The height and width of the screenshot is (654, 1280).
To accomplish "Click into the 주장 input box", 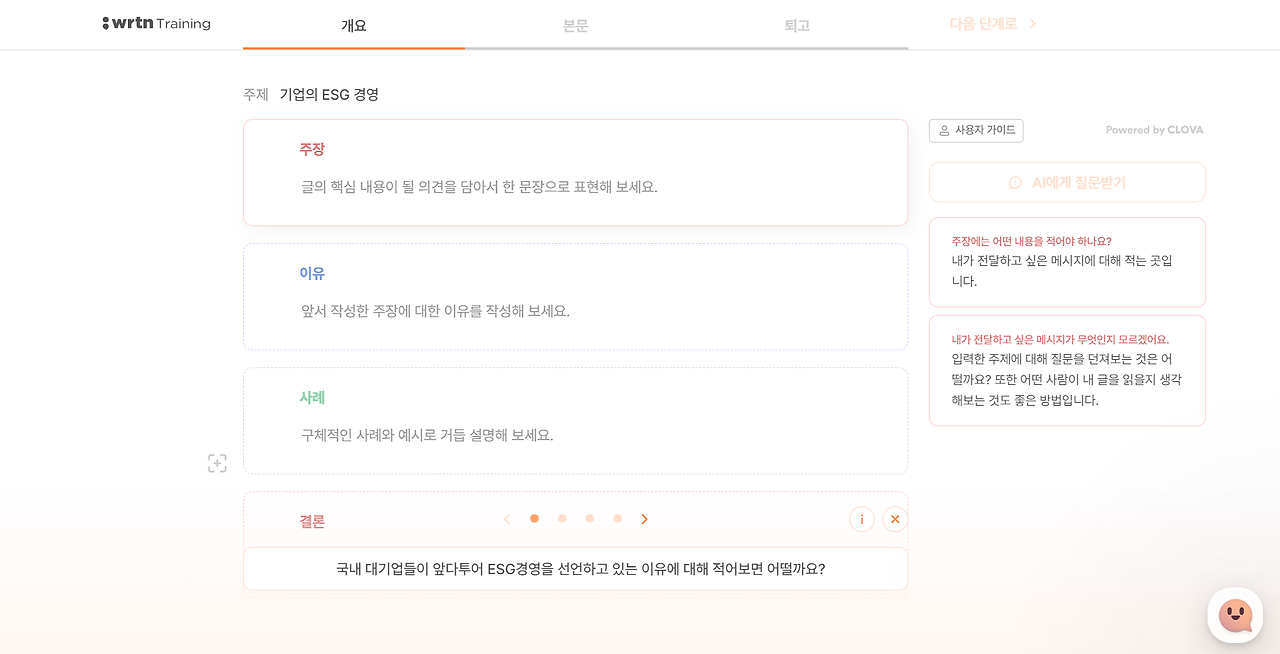I will point(575,172).
